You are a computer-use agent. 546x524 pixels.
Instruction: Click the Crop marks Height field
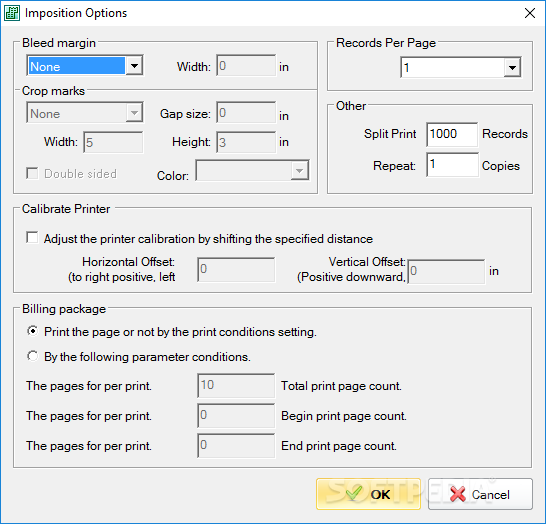[x=246, y=142]
